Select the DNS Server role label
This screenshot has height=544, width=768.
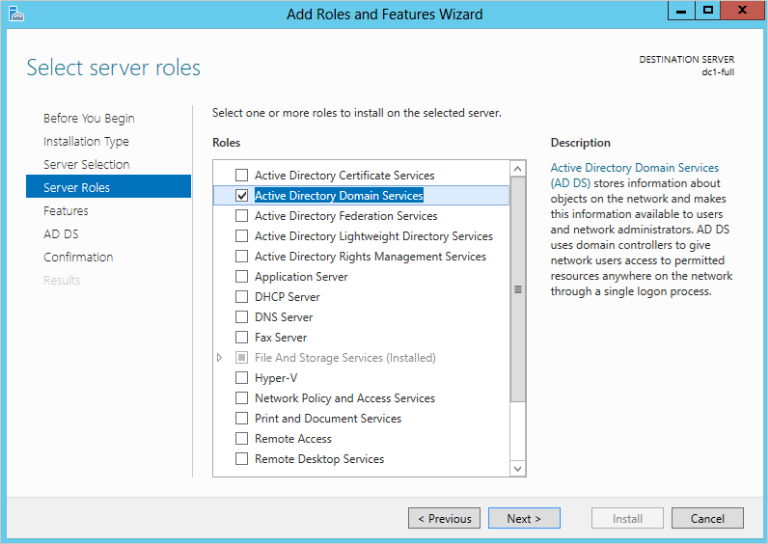pyautogui.click(x=284, y=317)
